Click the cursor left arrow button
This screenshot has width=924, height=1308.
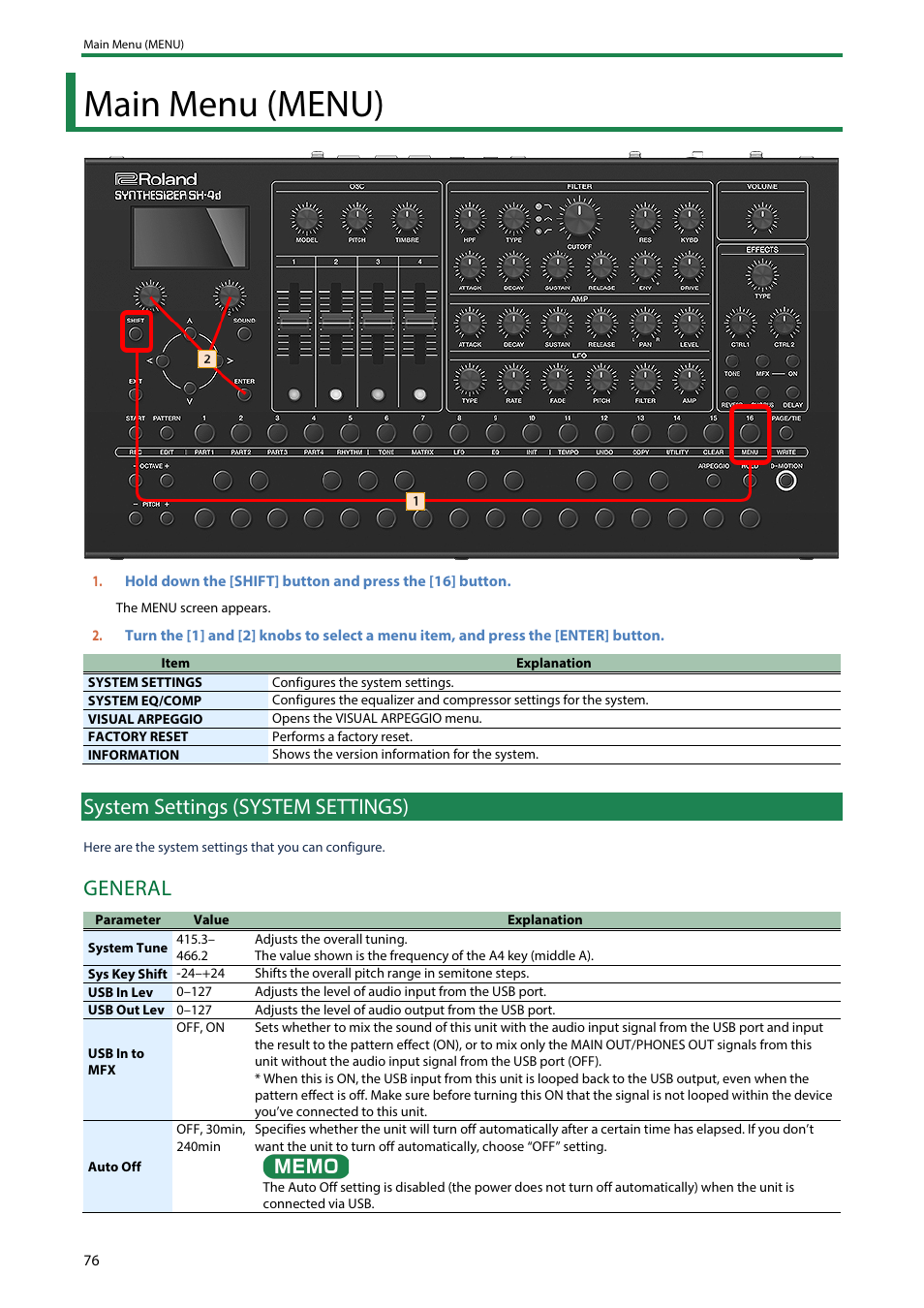click(x=163, y=360)
